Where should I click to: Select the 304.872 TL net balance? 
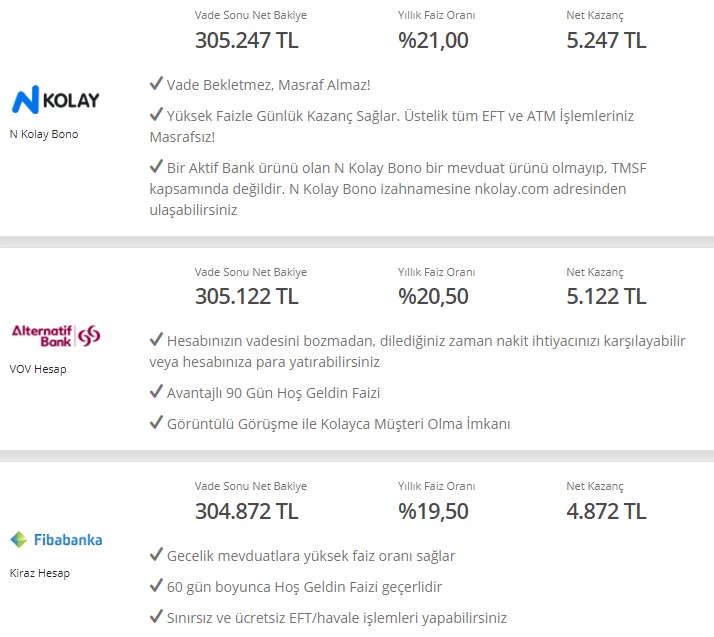(x=246, y=511)
